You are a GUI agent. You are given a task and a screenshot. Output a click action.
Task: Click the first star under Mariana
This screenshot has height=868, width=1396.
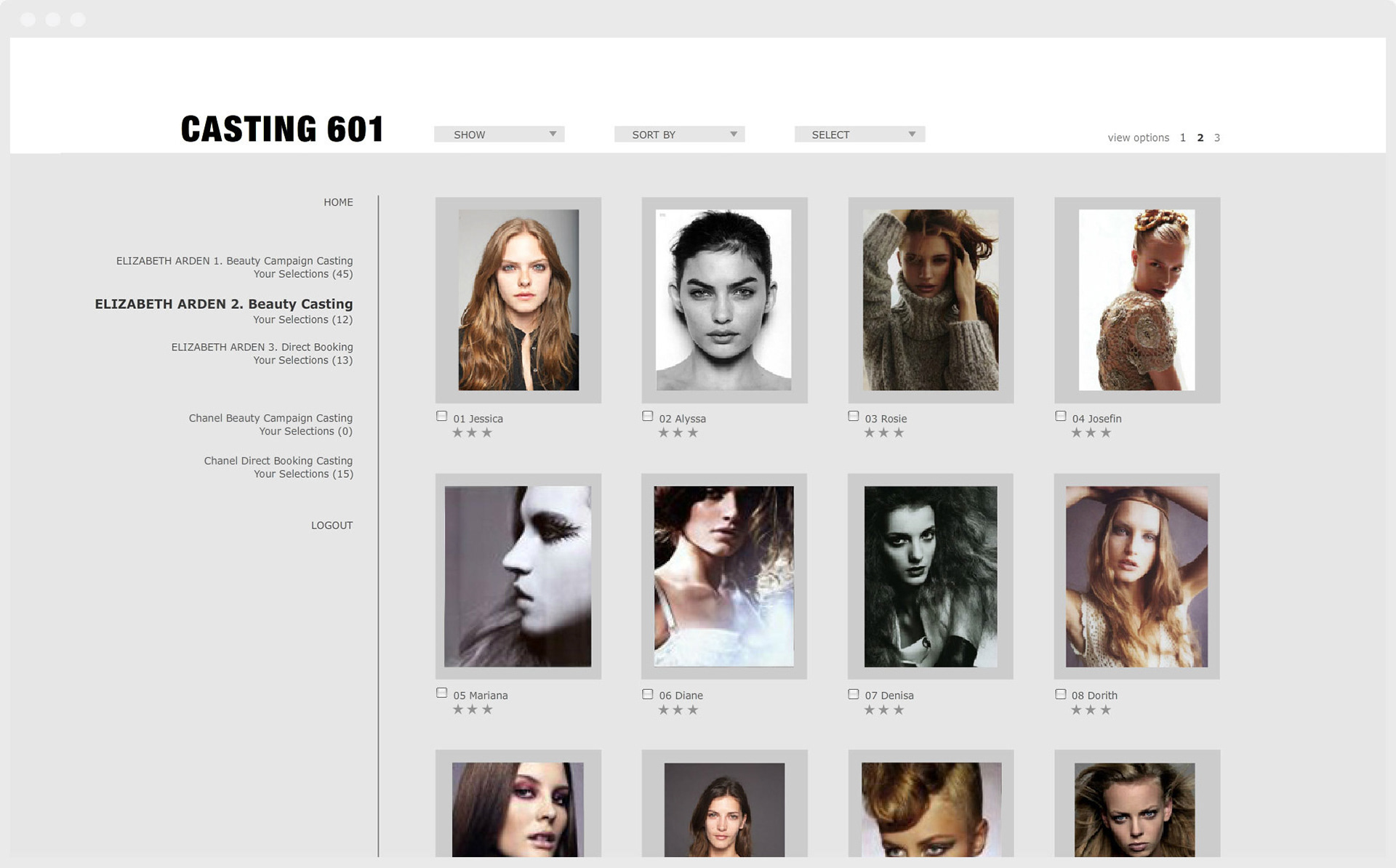coord(457,710)
